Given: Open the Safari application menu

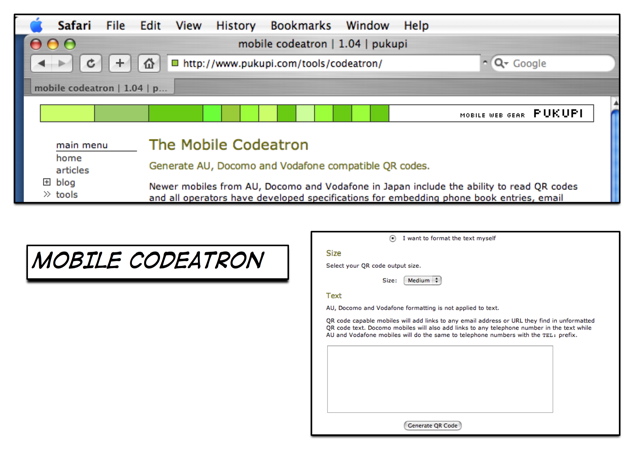Looking at the screenshot, I should (74, 26).
